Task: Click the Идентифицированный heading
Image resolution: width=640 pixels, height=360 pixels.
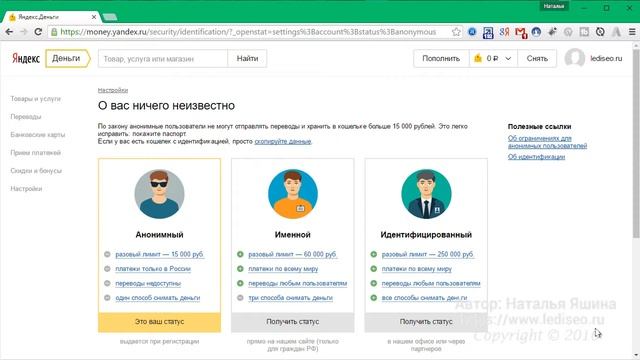Action: (426, 235)
